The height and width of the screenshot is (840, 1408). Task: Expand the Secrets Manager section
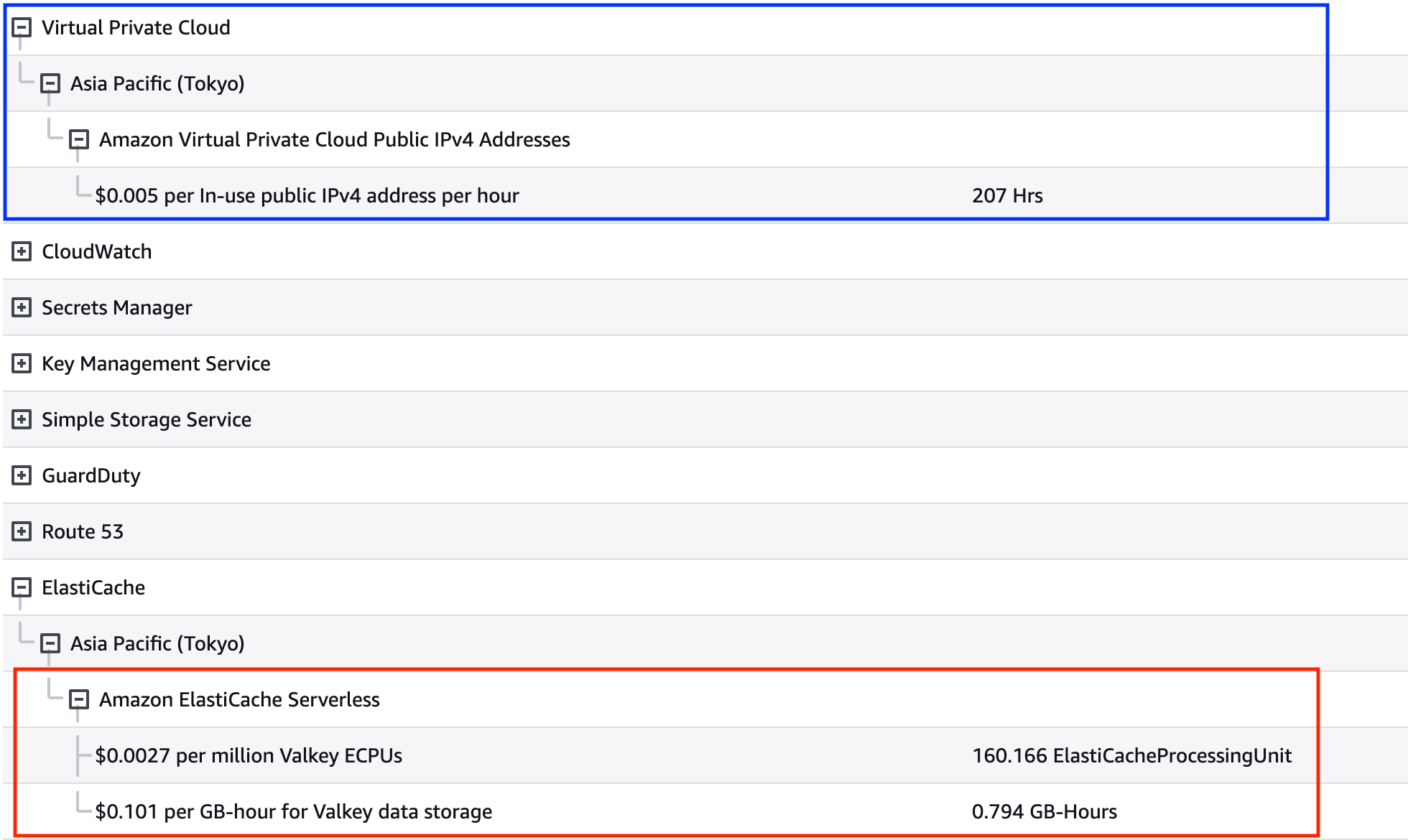coord(22,308)
